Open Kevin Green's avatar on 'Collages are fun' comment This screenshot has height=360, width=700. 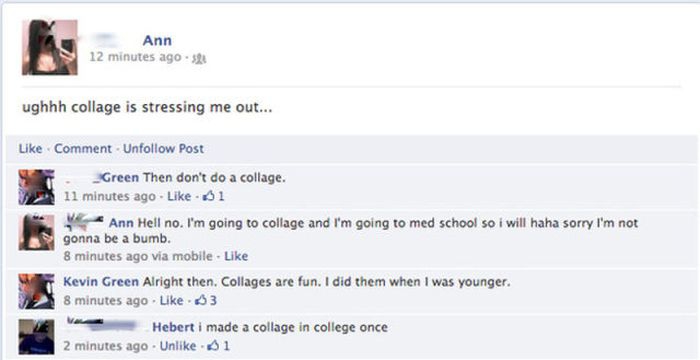click(37, 291)
